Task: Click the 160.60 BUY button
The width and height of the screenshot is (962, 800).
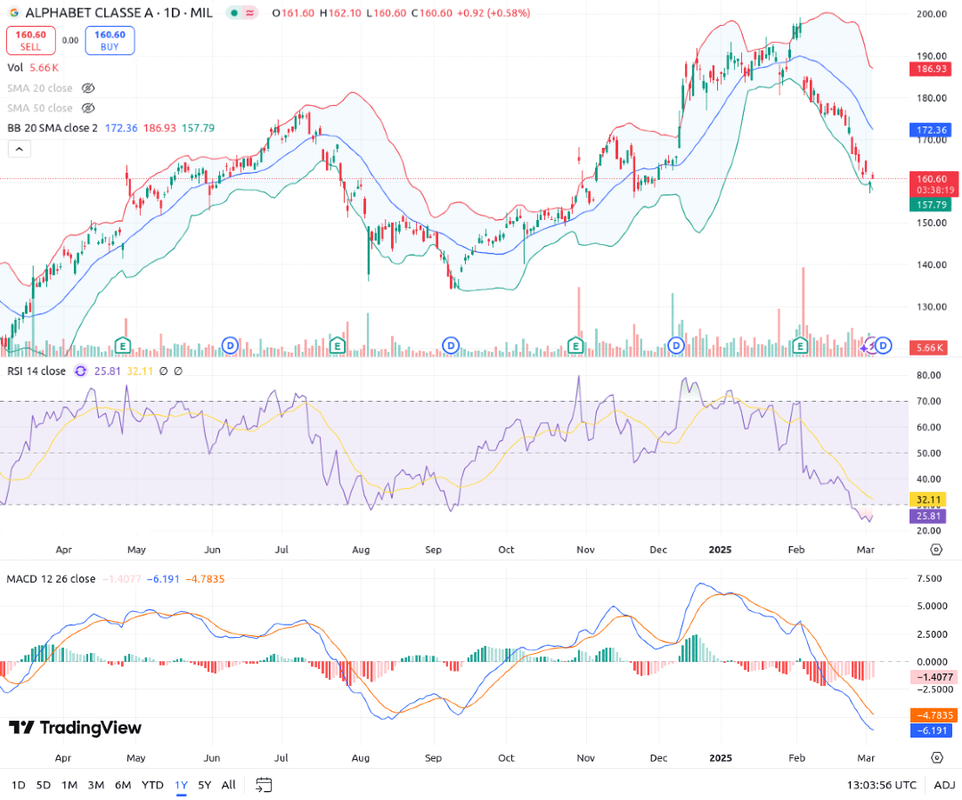Action: click(110, 40)
